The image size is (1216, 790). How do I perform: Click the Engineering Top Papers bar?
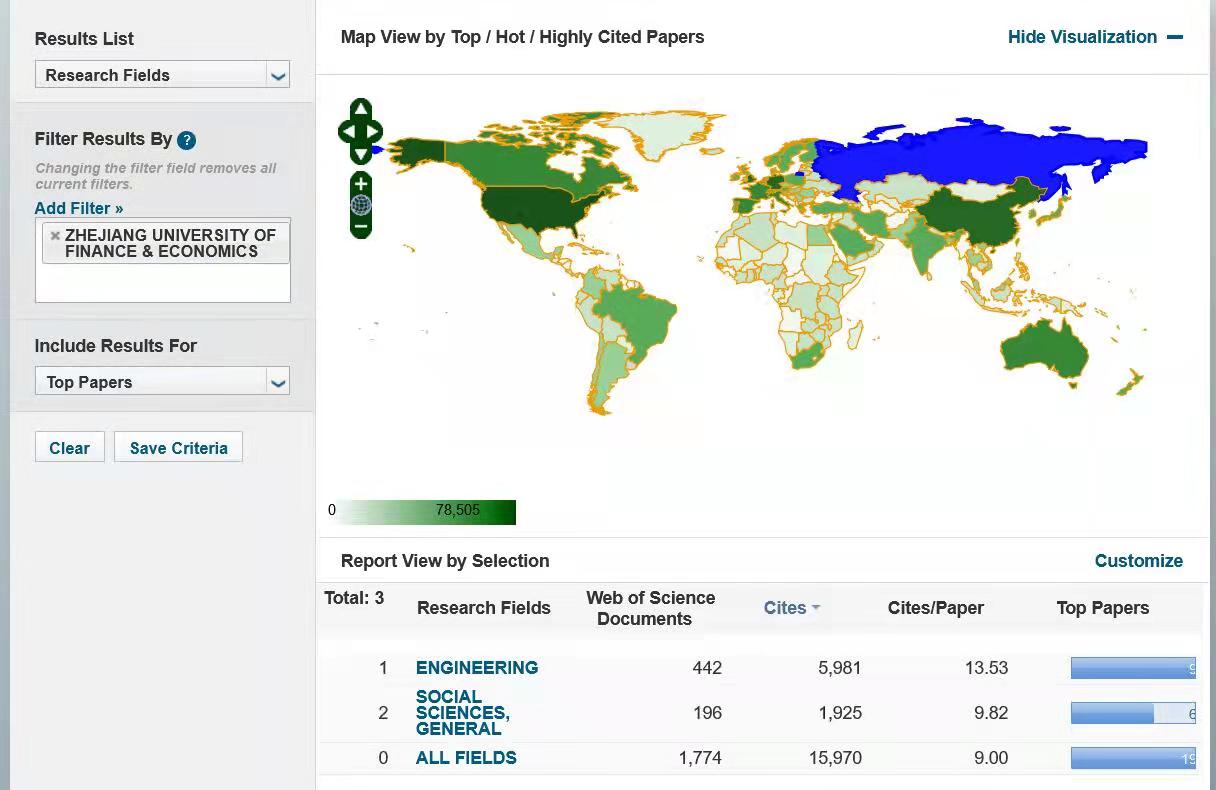1132,668
